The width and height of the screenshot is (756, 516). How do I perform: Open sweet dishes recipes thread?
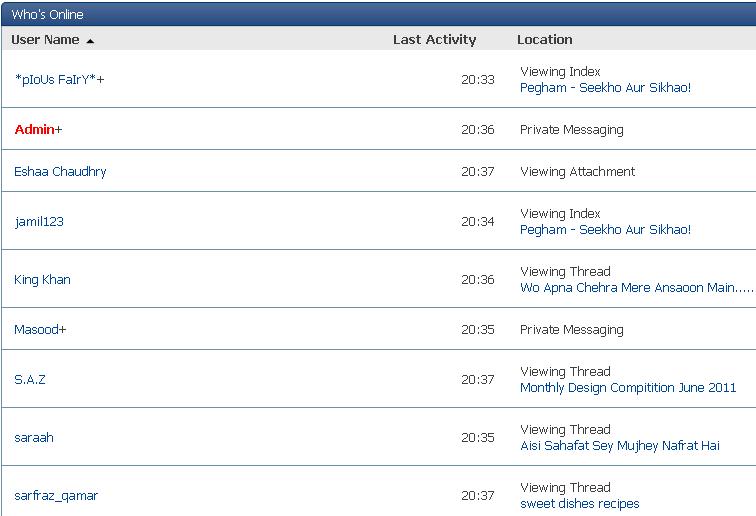click(x=579, y=504)
